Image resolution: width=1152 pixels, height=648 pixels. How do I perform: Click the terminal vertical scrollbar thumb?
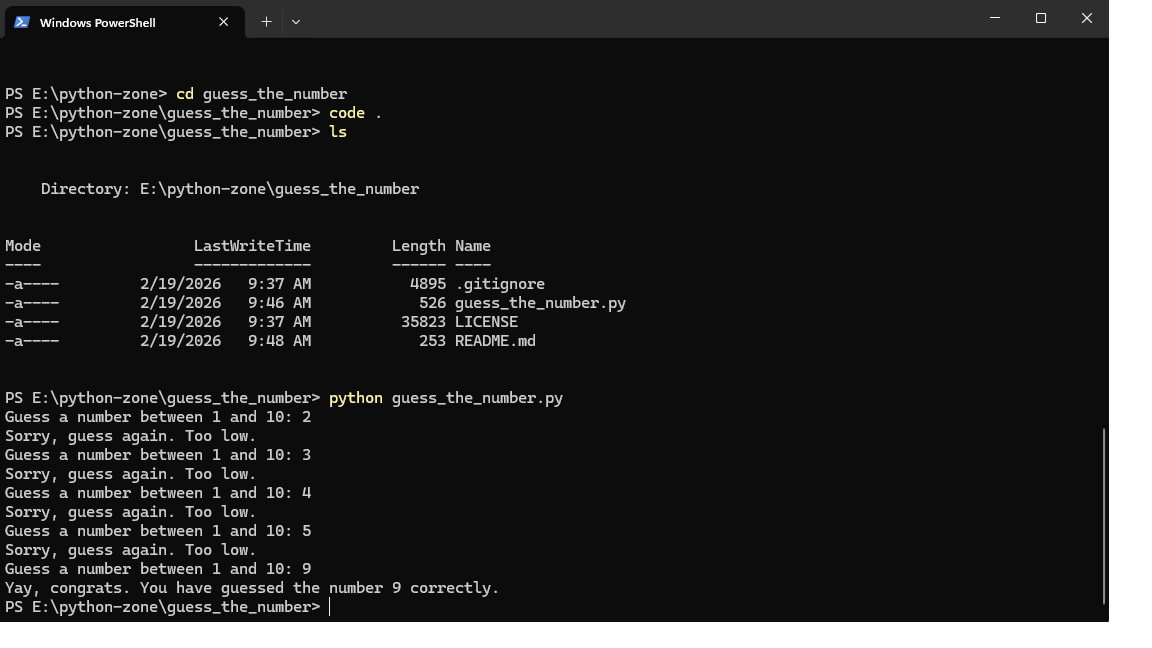pos(1104,515)
